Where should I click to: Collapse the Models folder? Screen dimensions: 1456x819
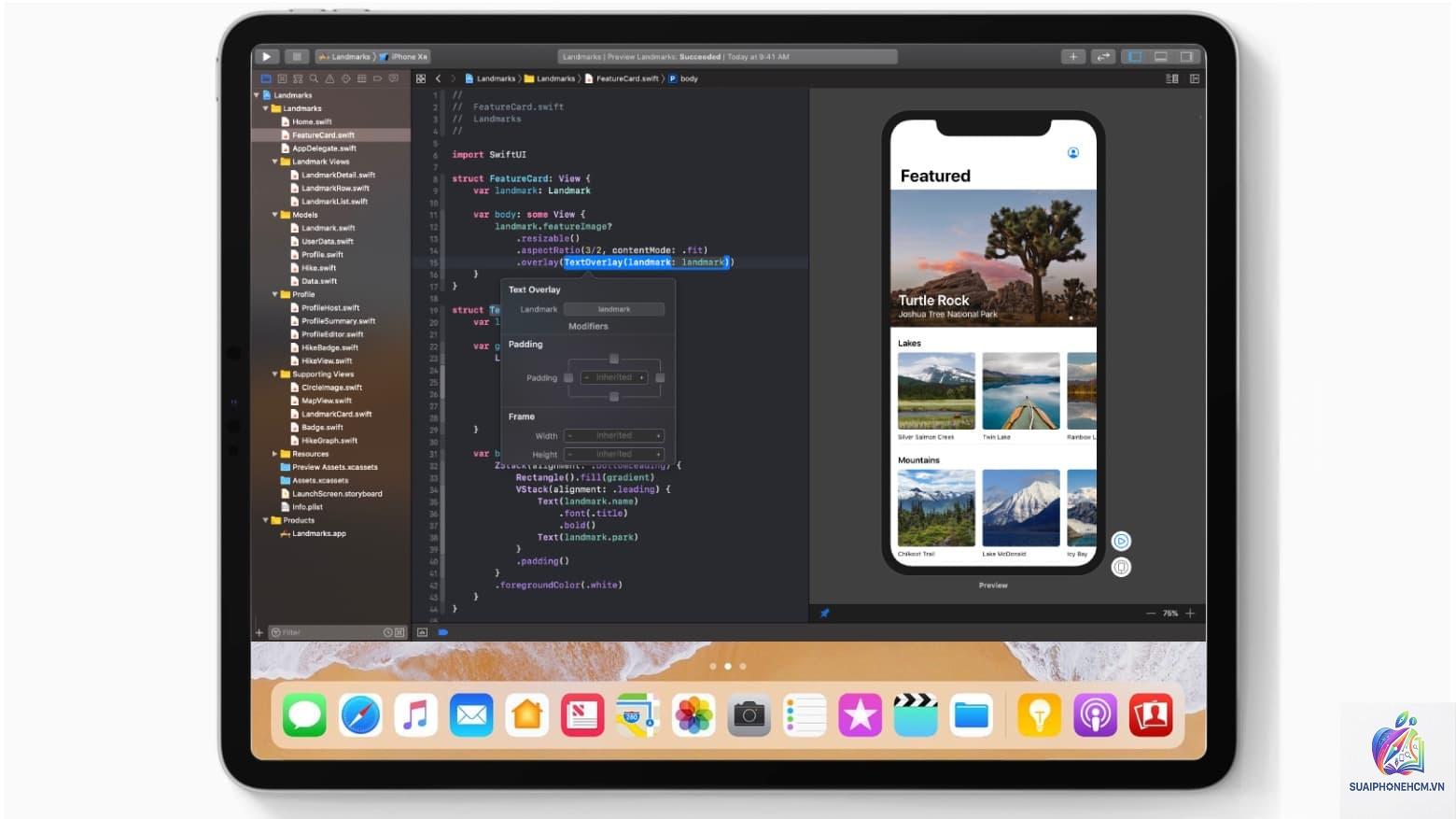(274, 215)
